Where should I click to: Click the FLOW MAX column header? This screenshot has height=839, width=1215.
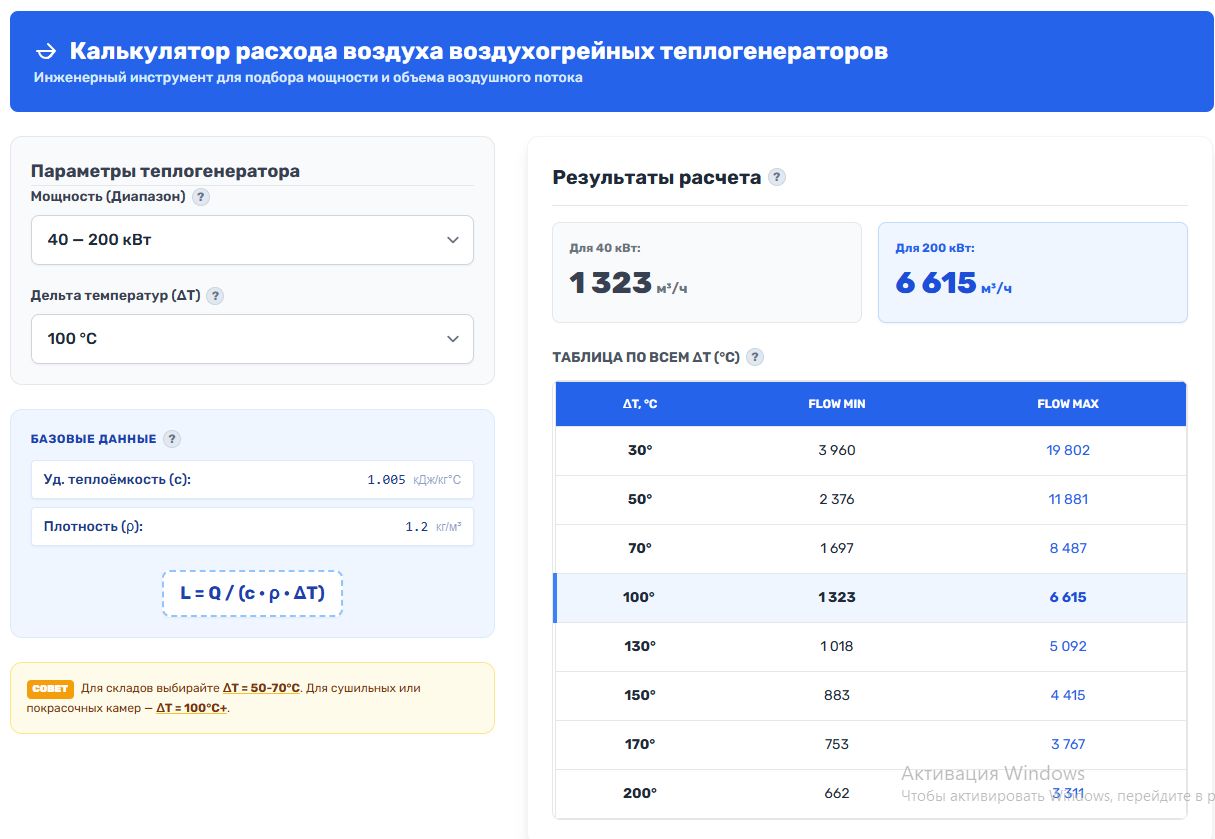1068,404
